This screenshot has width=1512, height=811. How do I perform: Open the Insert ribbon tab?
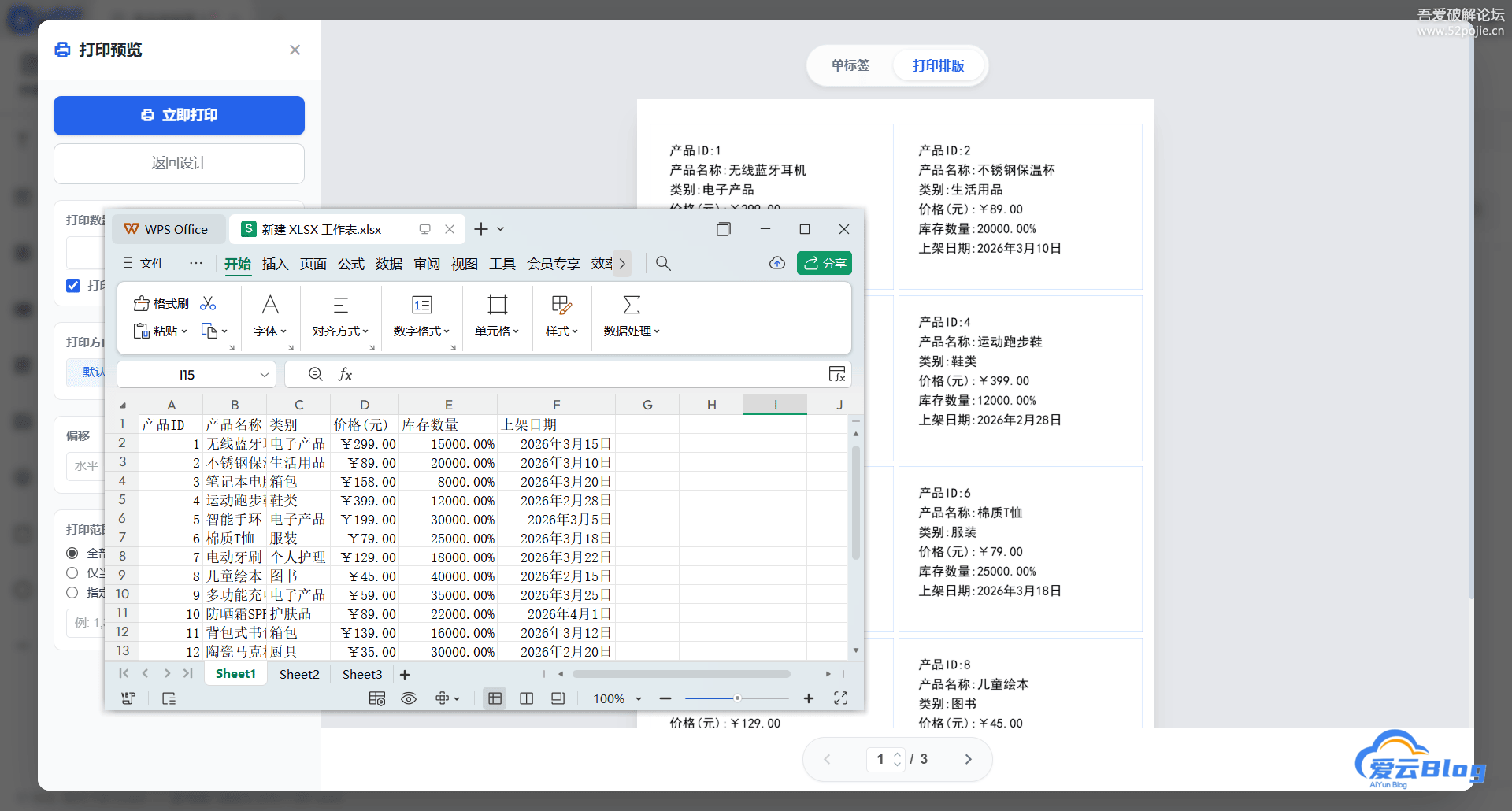point(275,264)
